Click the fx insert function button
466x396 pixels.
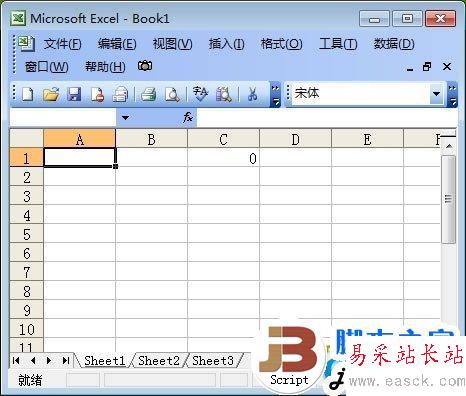[x=188, y=117]
